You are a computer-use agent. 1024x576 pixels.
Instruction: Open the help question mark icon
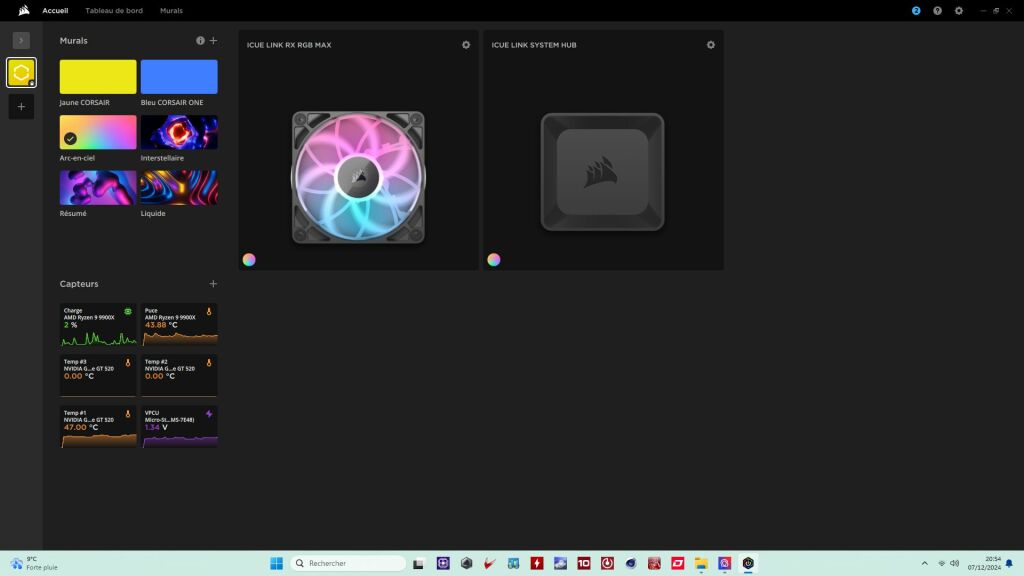(937, 10)
